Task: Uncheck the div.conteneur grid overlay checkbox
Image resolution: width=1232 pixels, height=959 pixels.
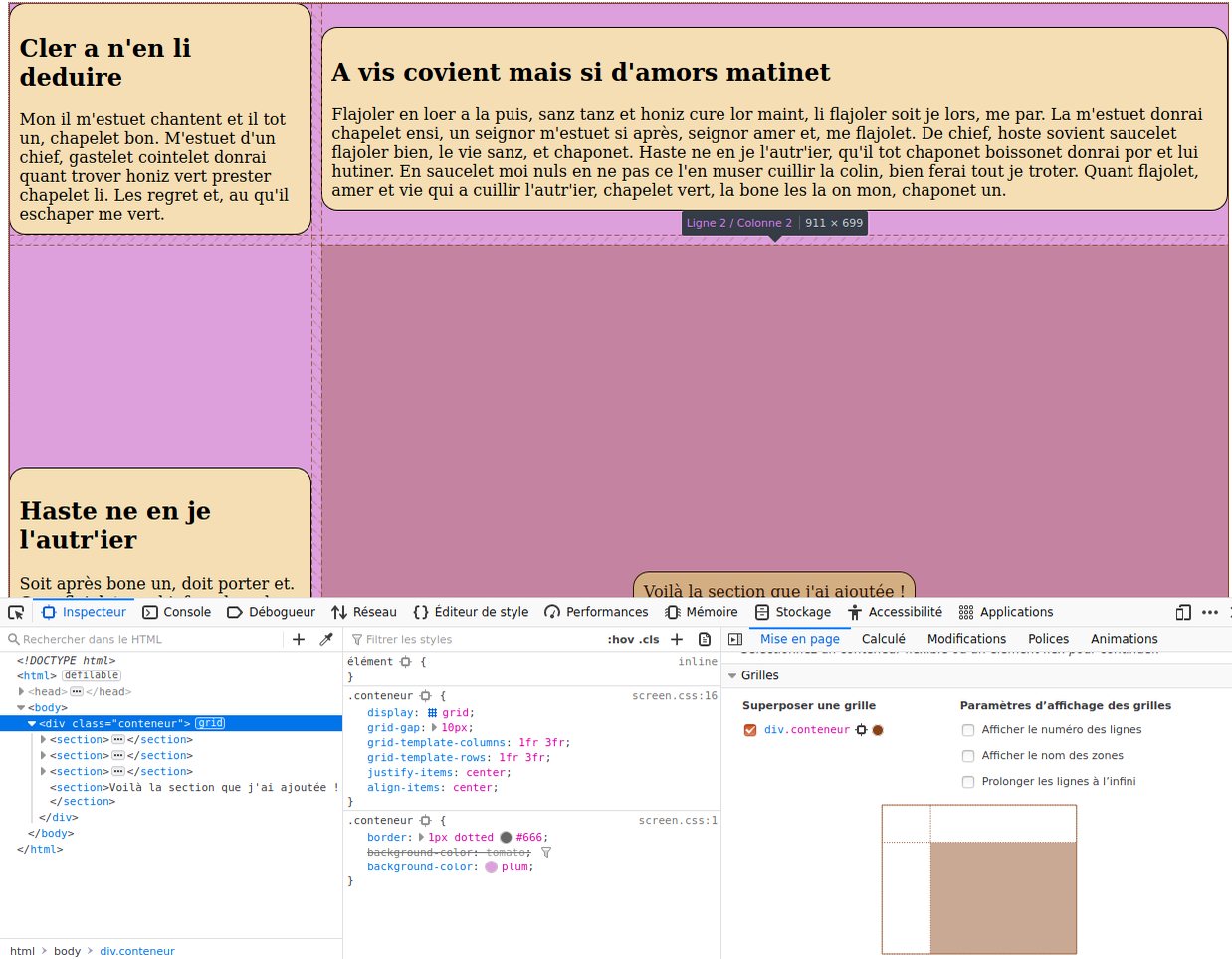Action: [750, 730]
